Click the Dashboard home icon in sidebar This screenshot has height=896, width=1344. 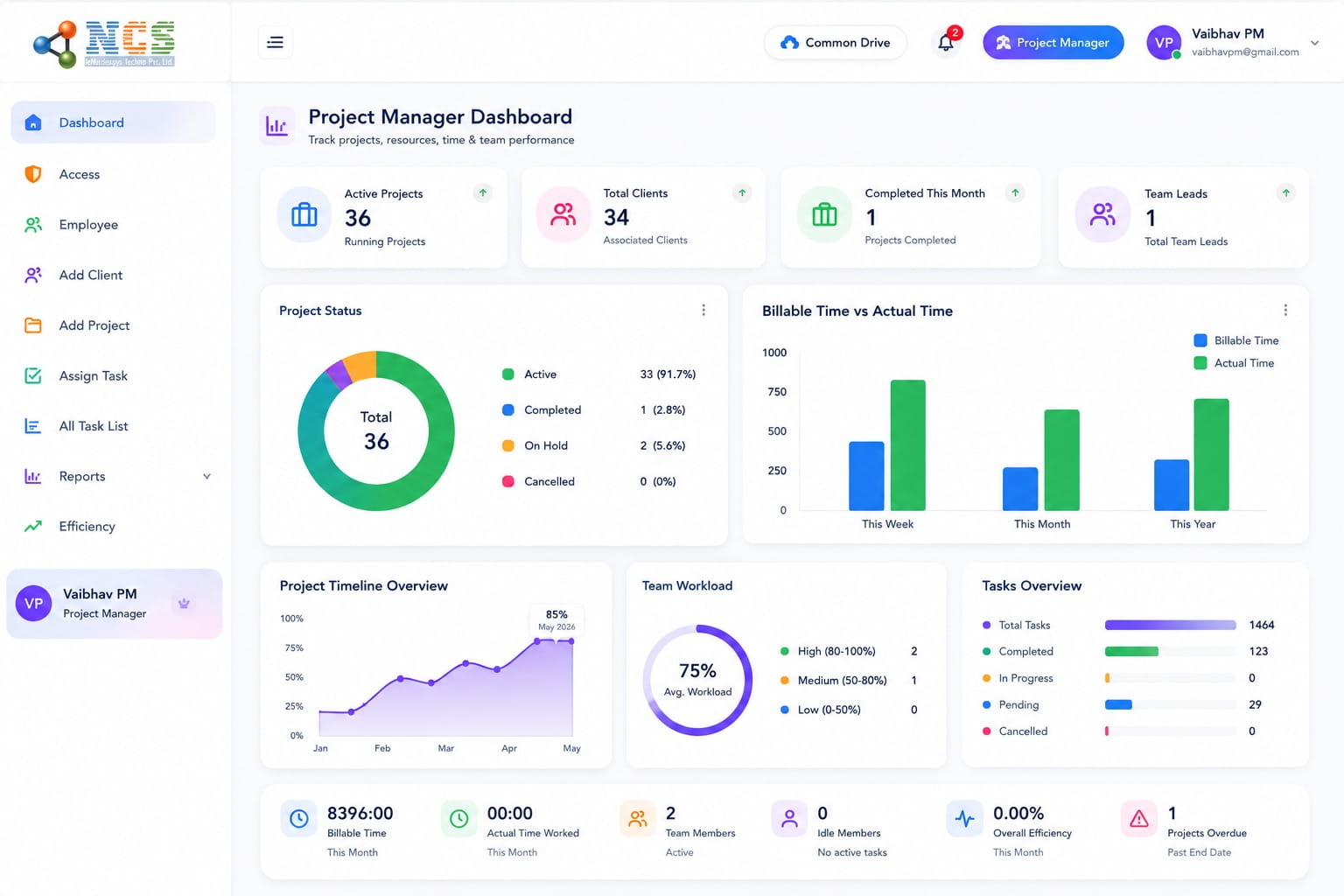(33, 122)
